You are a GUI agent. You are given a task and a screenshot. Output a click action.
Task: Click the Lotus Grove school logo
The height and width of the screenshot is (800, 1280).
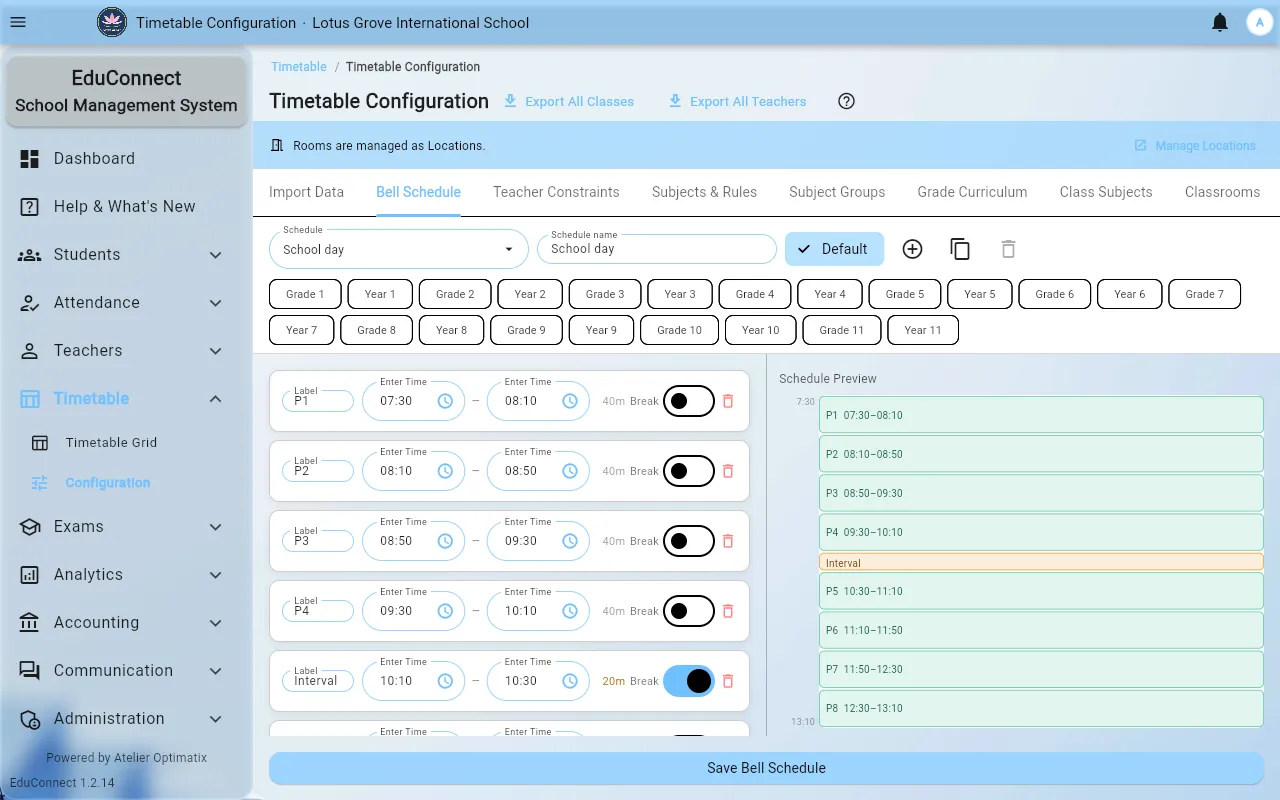(112, 22)
